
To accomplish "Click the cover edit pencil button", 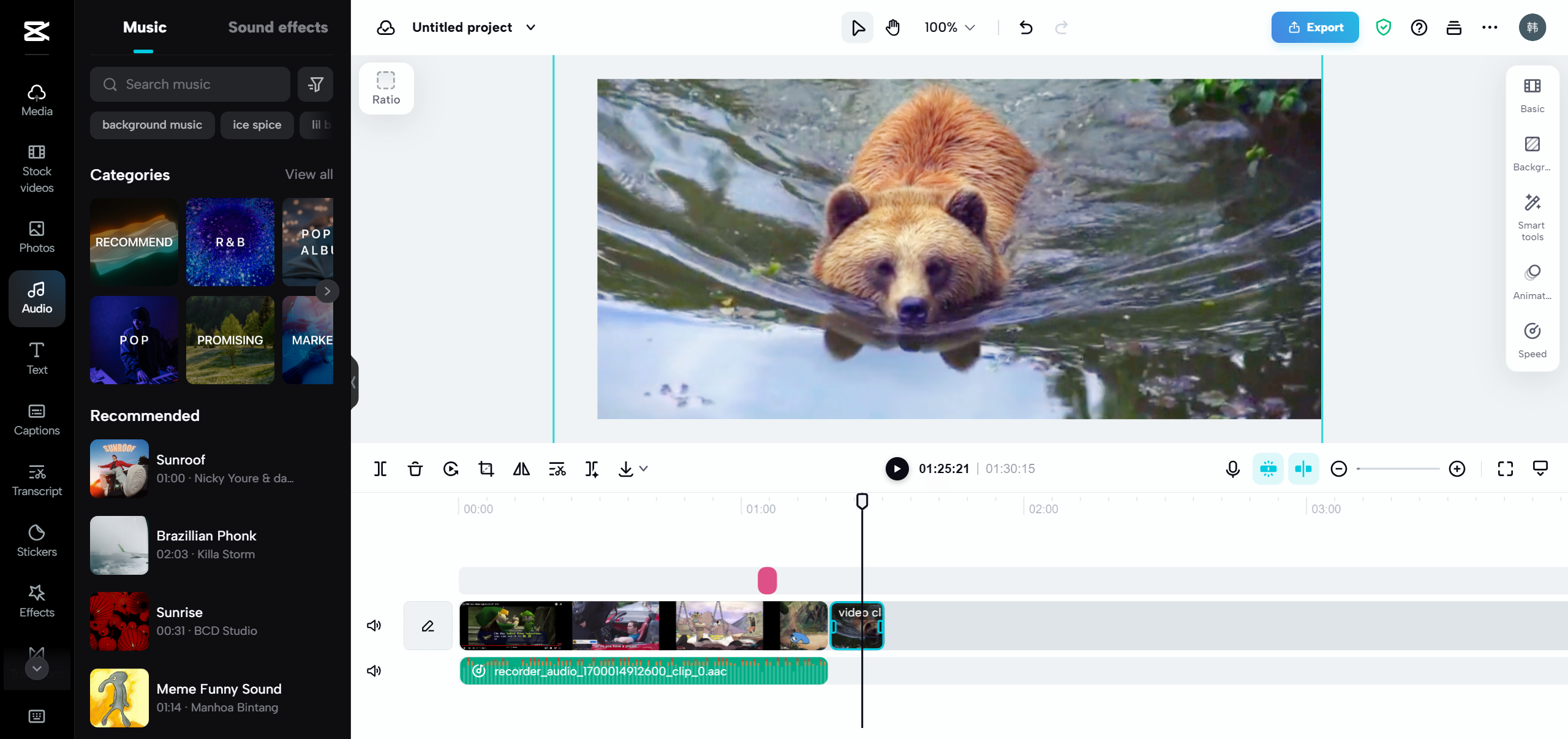I will pyautogui.click(x=428, y=626).
